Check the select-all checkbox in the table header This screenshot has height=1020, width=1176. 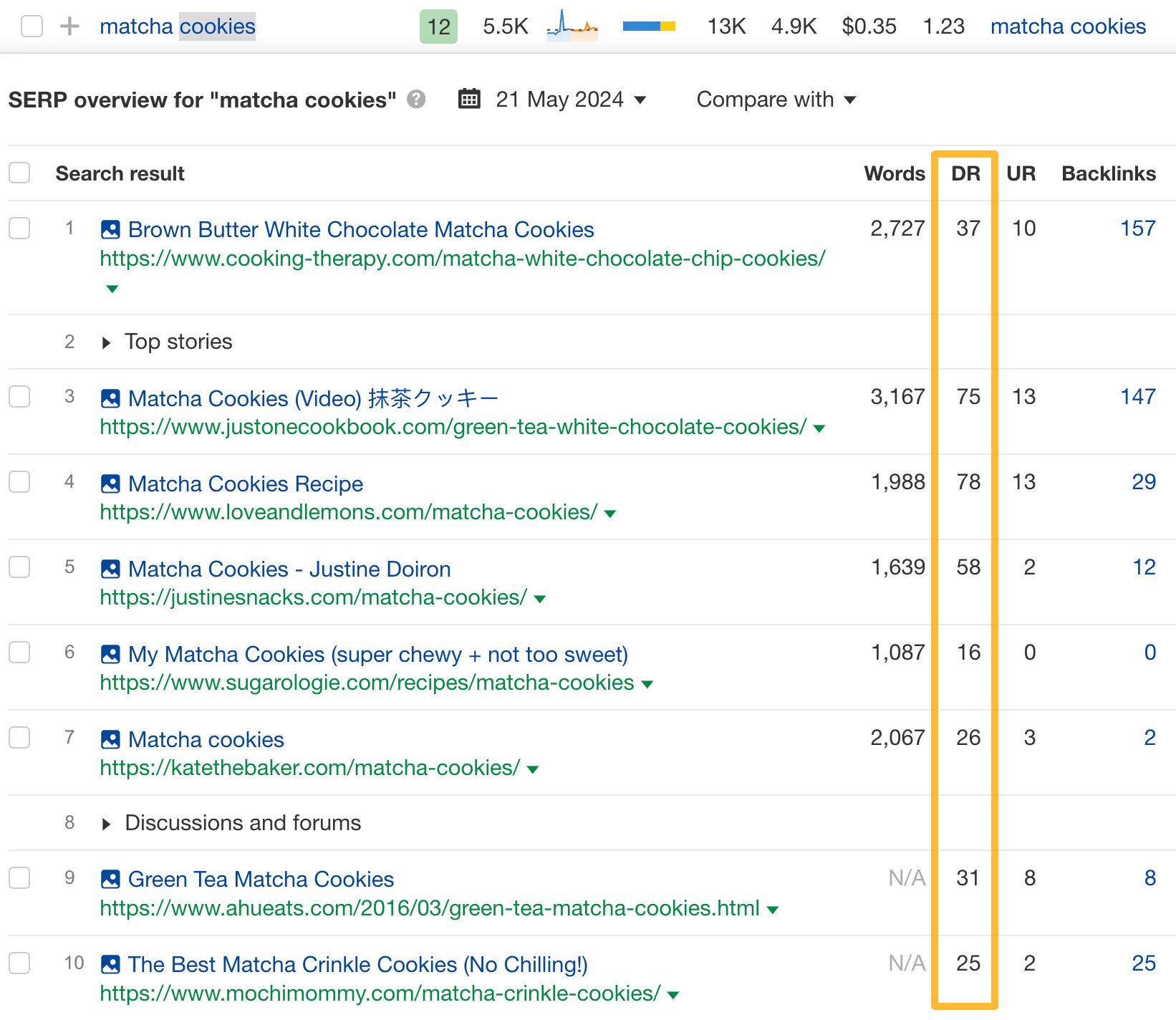click(x=19, y=173)
